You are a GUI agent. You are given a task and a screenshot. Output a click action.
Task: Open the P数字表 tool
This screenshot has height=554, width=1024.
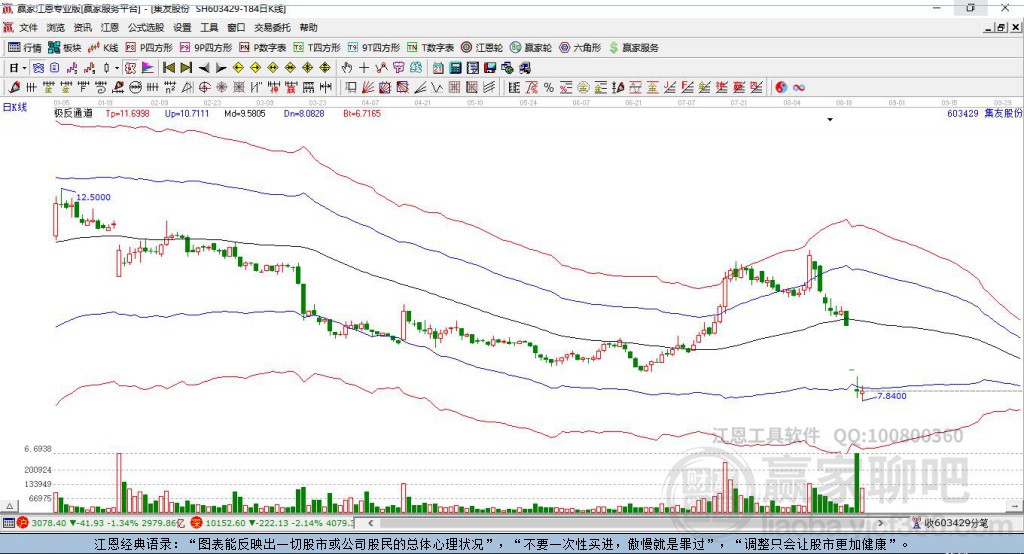263,48
